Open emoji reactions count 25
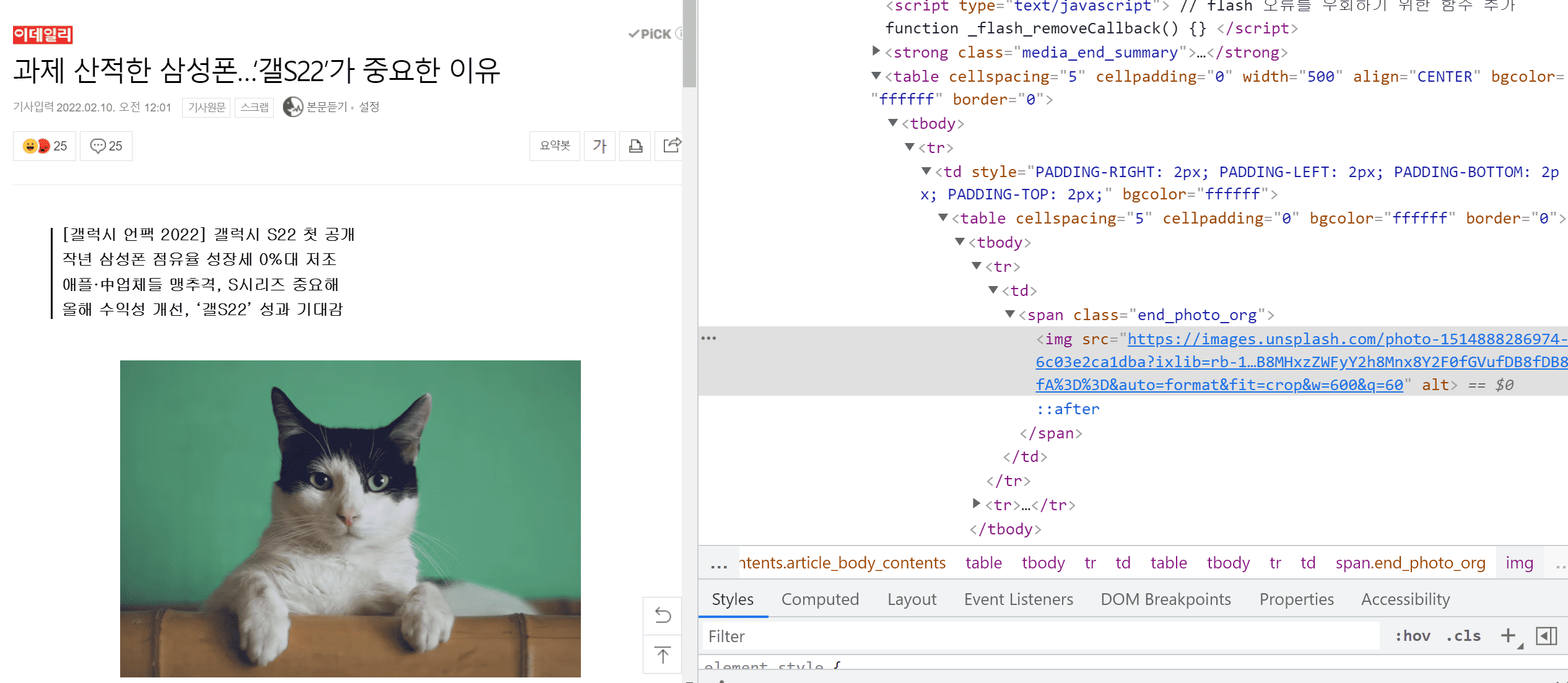This screenshot has height=683, width=1568. 45,146
